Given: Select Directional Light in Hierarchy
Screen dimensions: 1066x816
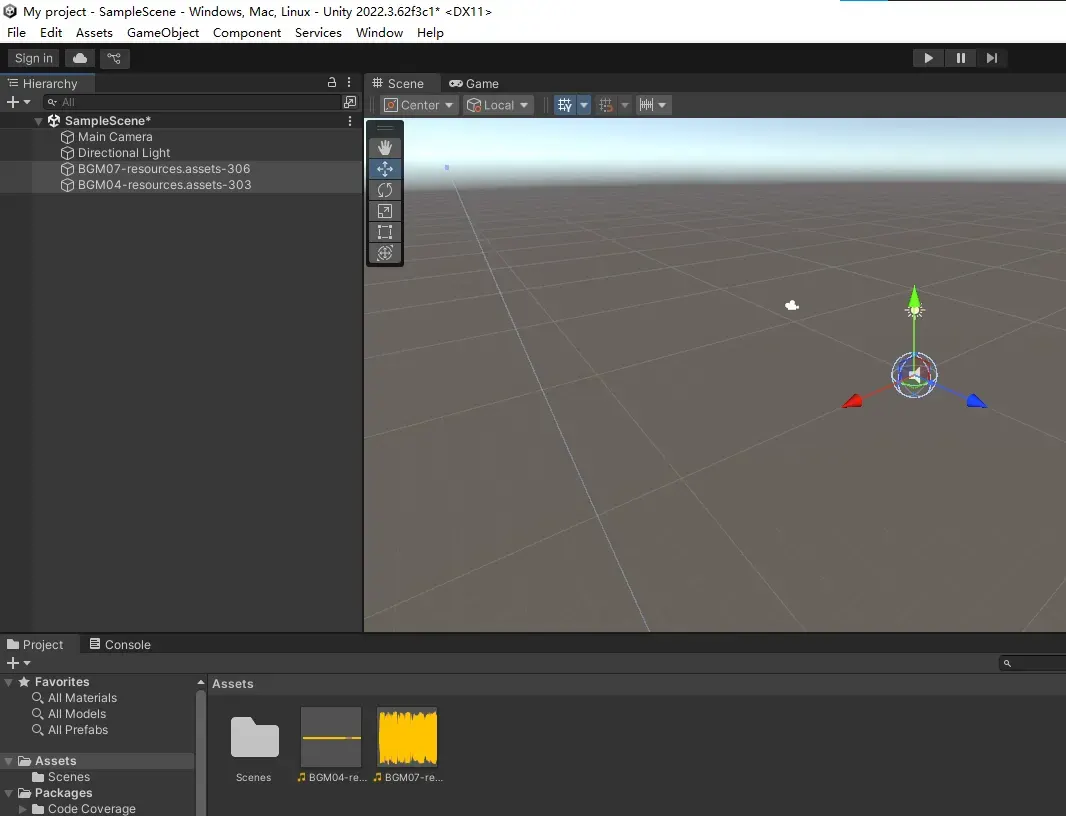Looking at the screenshot, I should (123, 153).
